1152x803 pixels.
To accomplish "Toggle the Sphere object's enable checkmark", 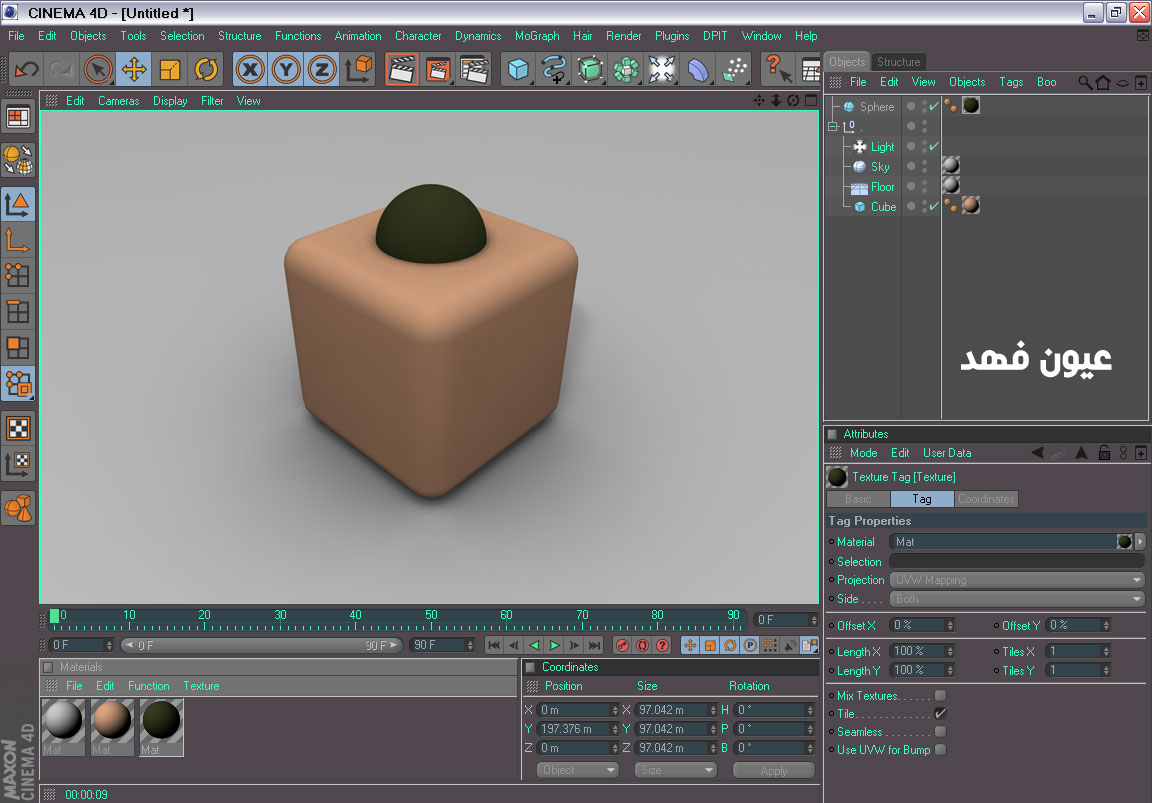I will pos(933,107).
